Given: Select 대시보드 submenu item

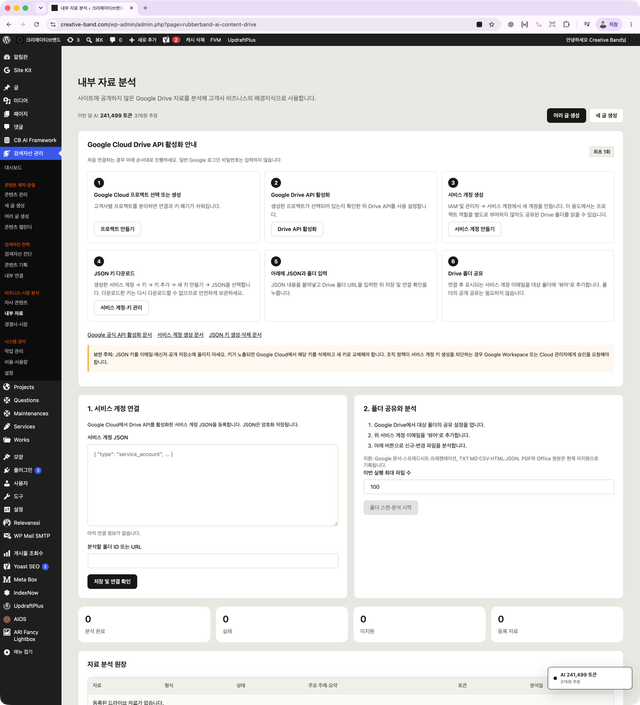Looking at the screenshot, I should 13,168.
